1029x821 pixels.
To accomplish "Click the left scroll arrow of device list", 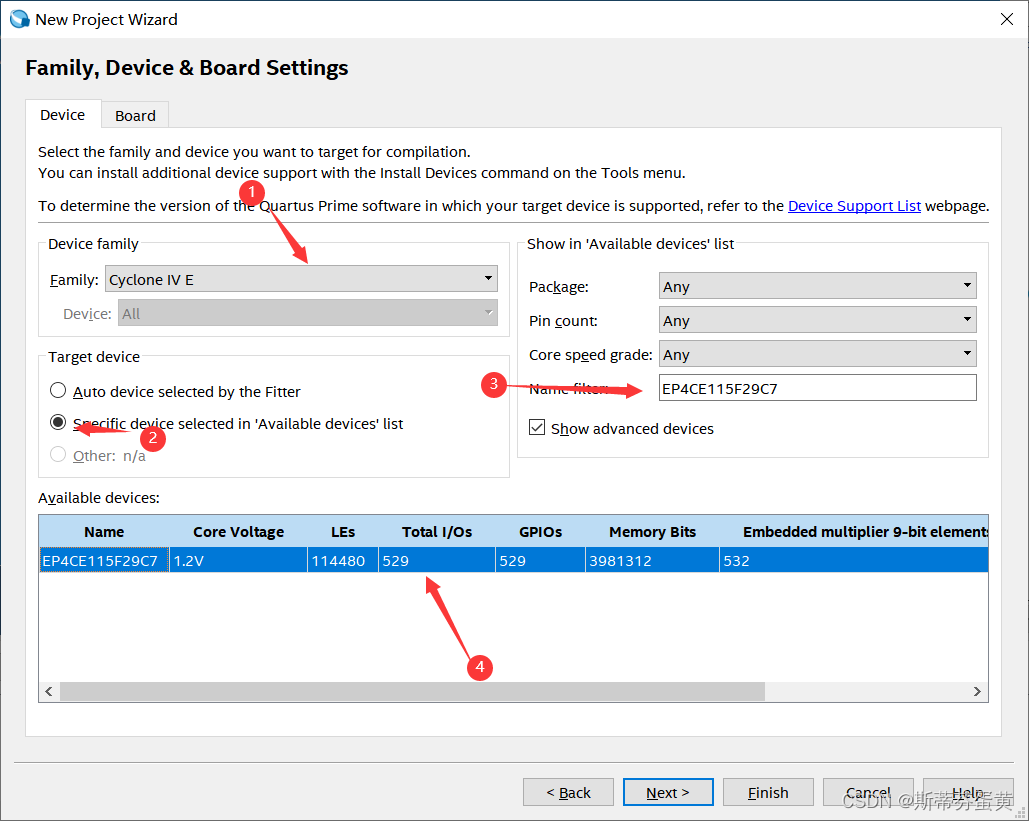I will coord(49,691).
